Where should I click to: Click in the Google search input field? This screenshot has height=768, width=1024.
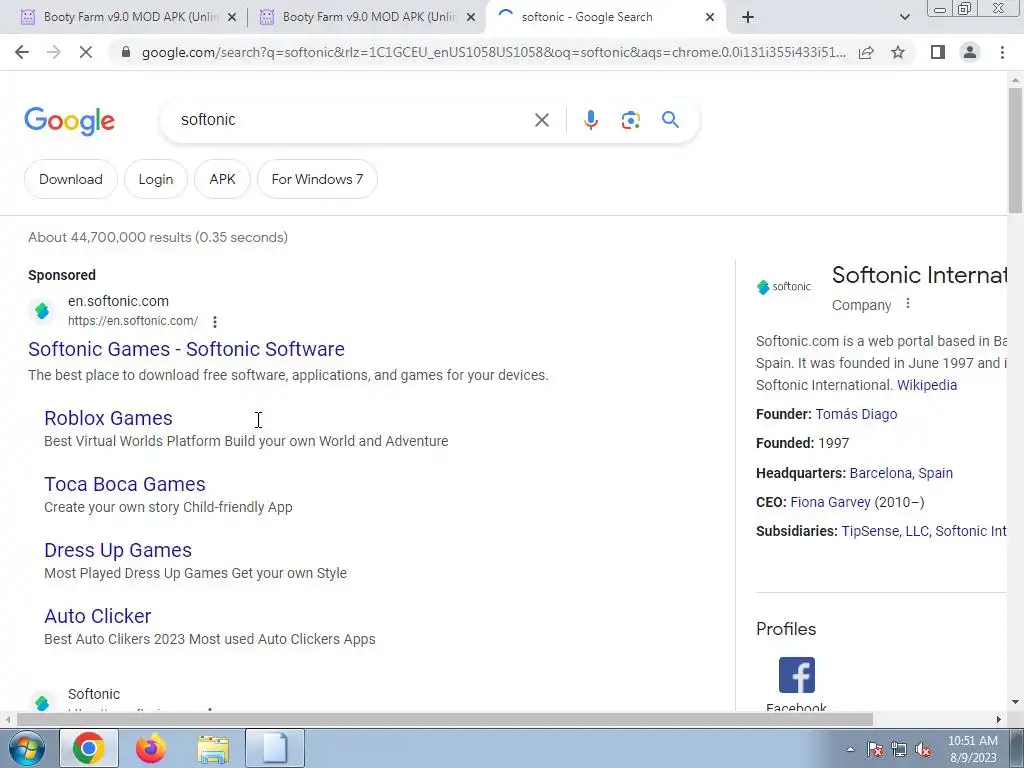point(353,120)
